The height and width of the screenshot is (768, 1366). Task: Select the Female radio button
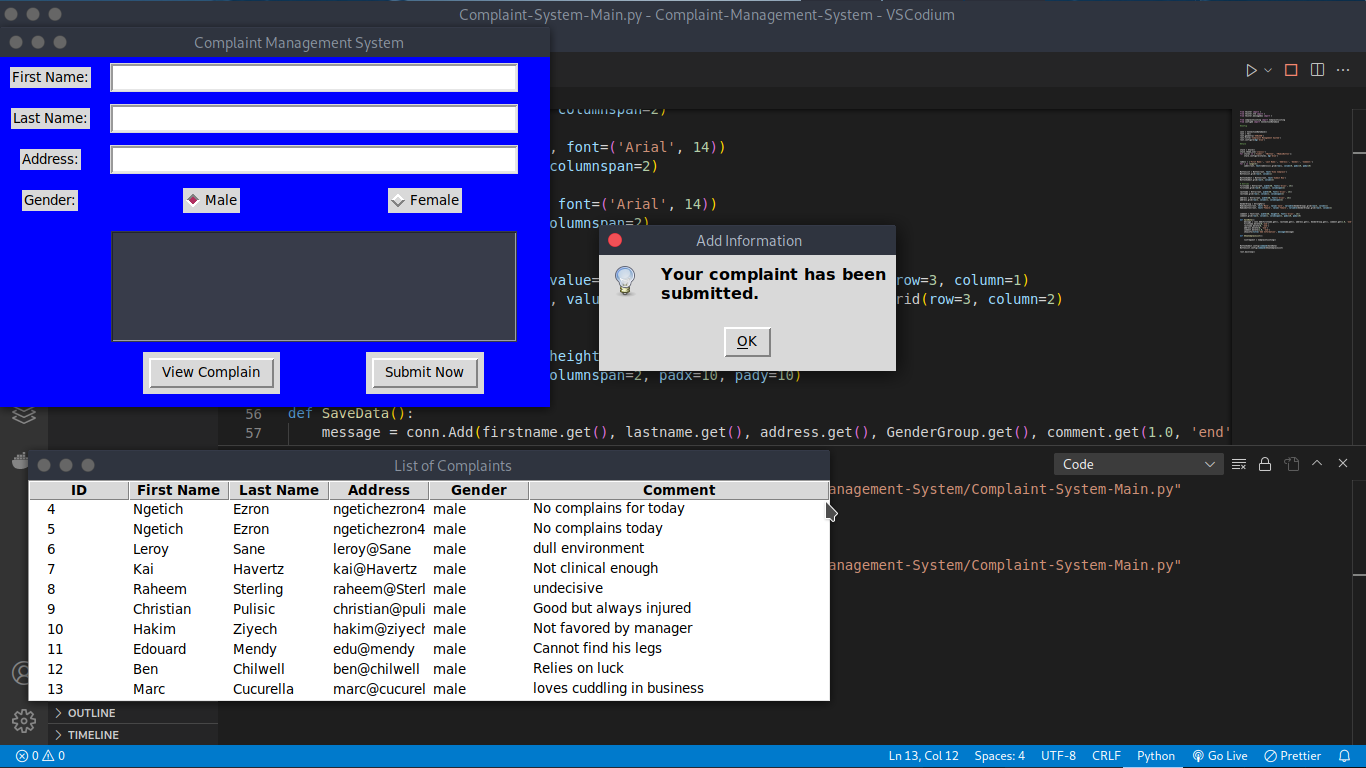[x=398, y=200]
